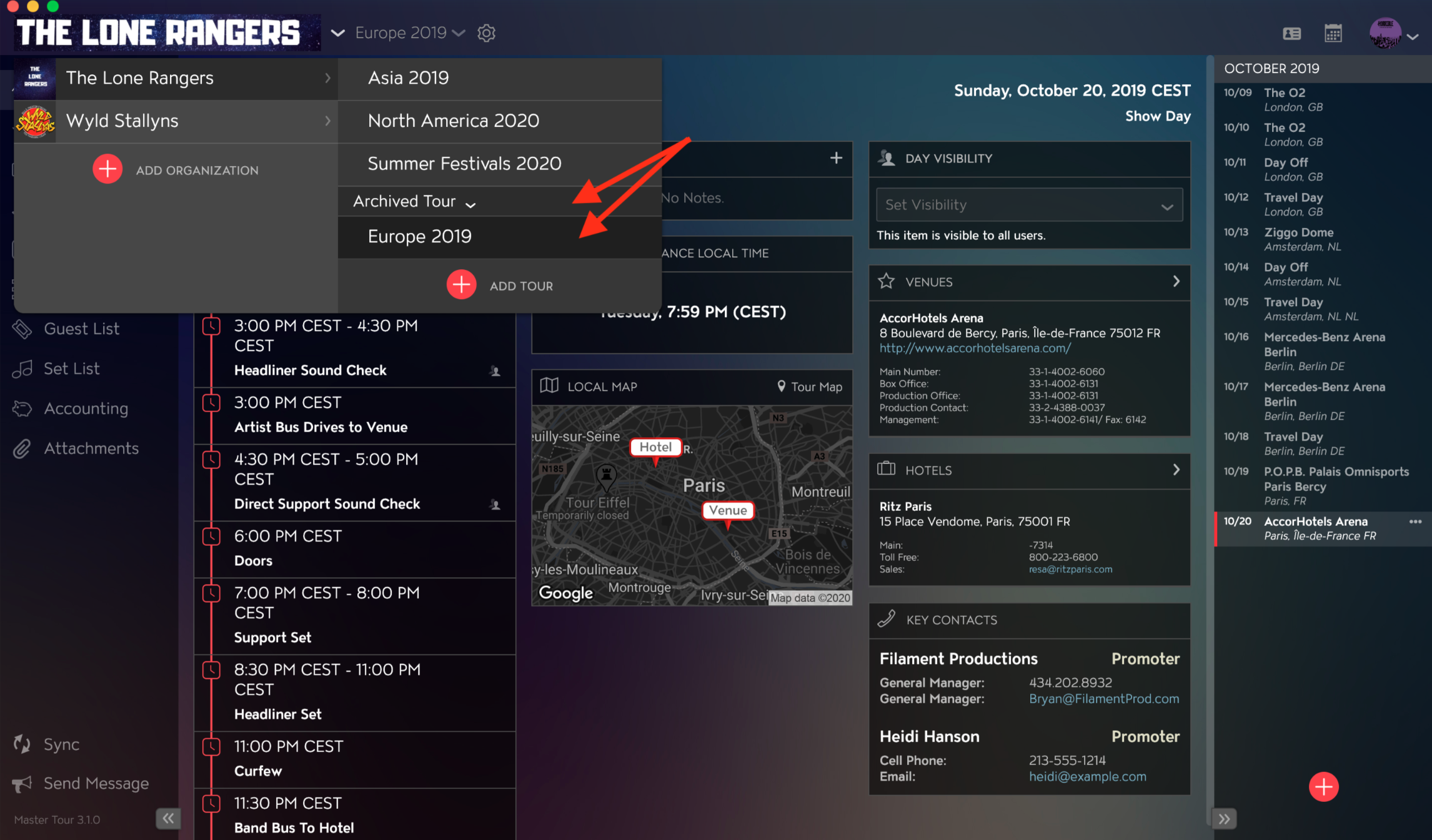
Task: Expand the Venues panel chevron
Action: (1176, 282)
